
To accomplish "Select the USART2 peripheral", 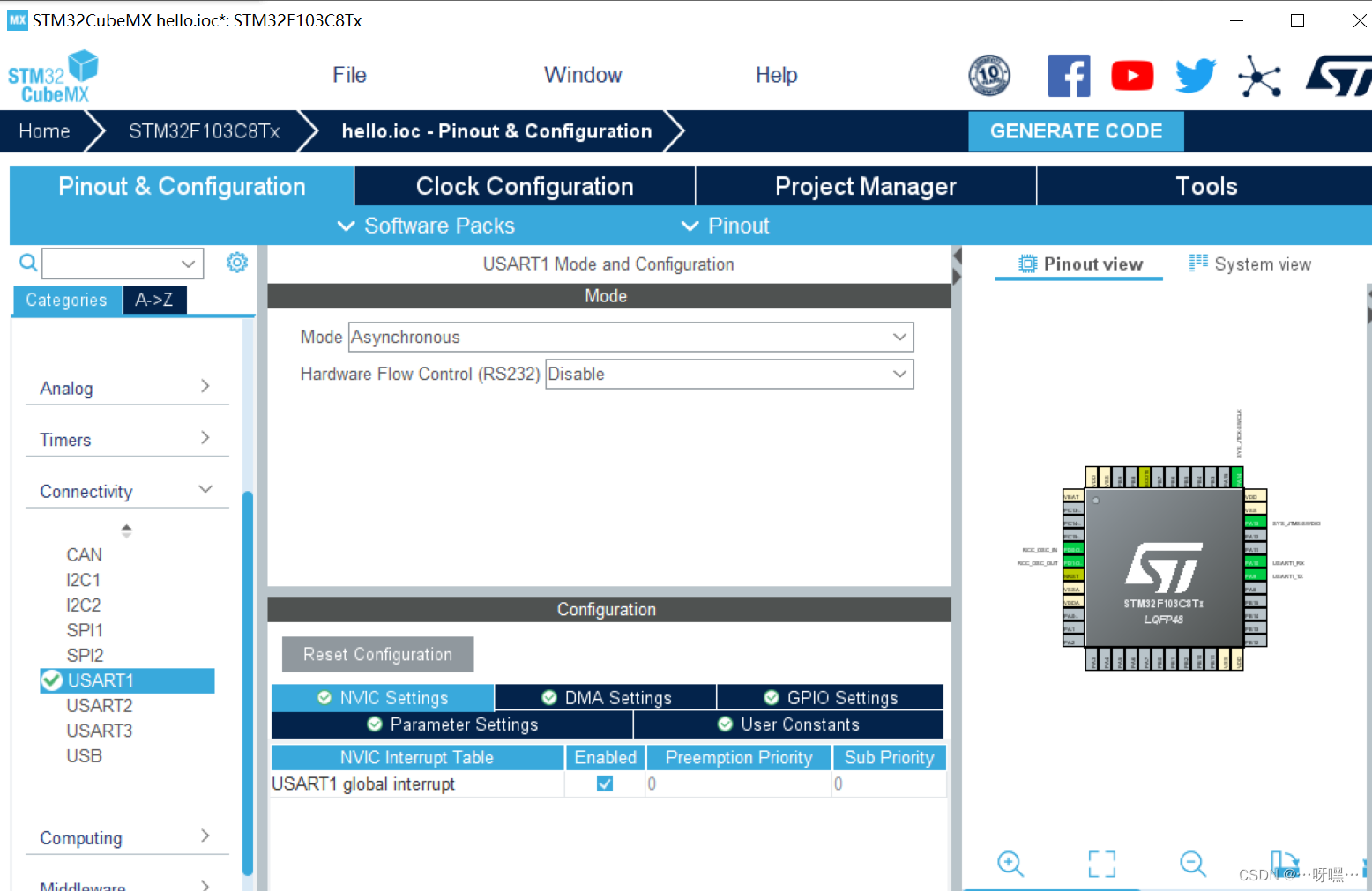I will (x=100, y=705).
